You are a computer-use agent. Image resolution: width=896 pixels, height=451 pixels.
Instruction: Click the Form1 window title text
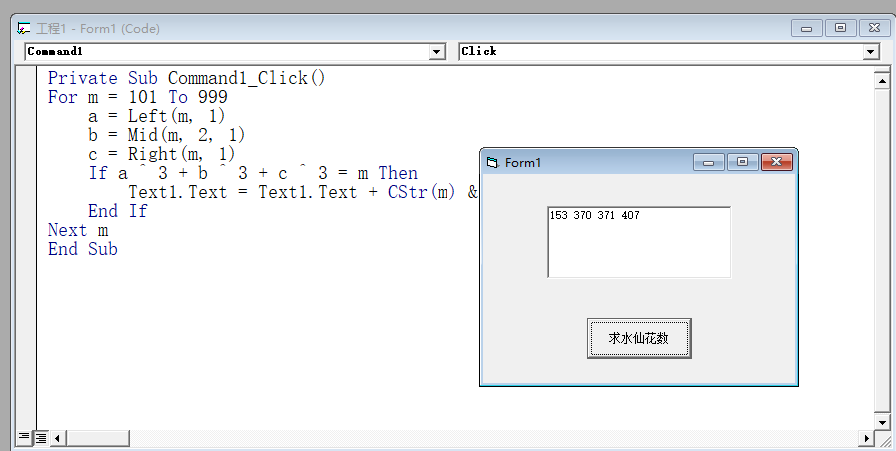pos(522,163)
